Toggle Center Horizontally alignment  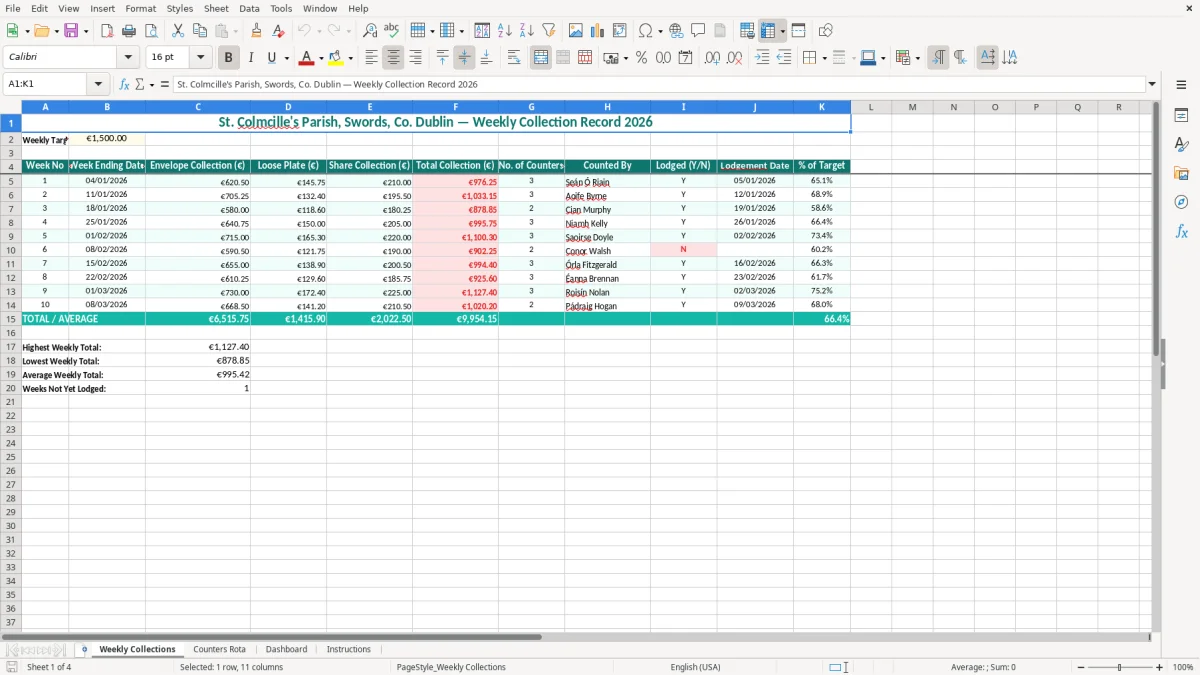tap(394, 58)
